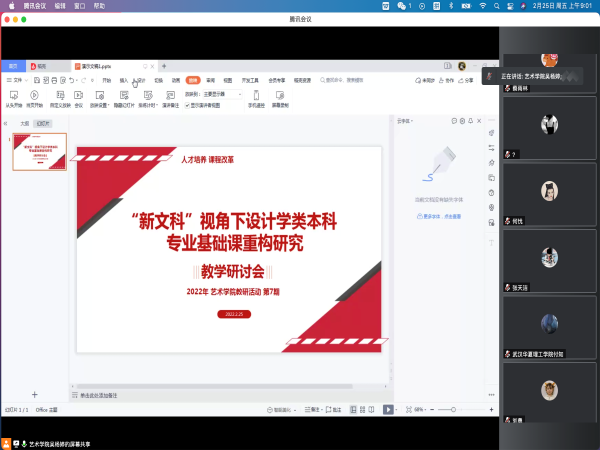This screenshot has width=600, height=450.
Task: Click the 协作 collaborate button
Action: [449, 79]
